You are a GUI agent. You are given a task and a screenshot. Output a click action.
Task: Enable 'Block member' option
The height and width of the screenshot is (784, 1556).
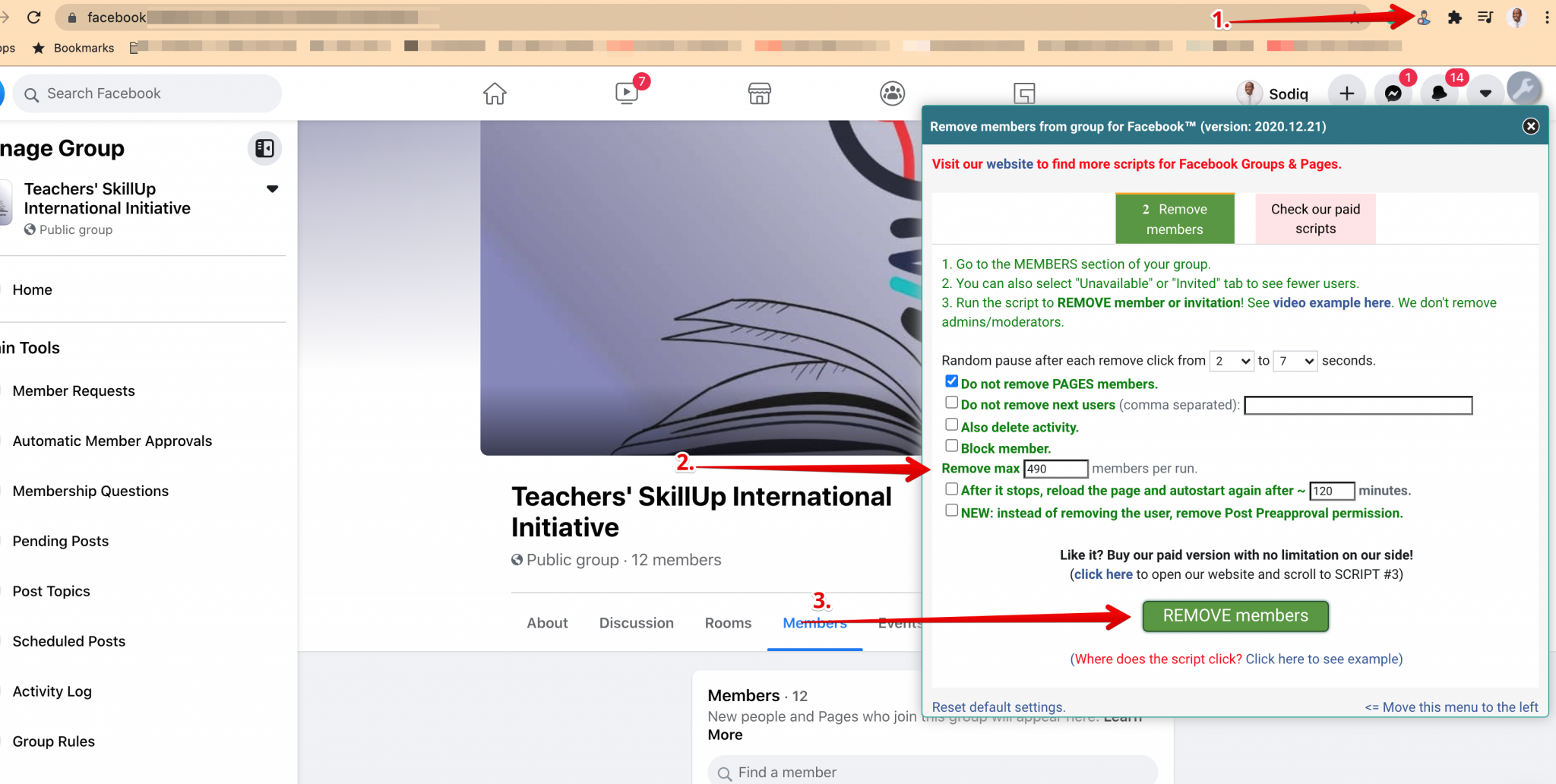[x=950, y=445]
